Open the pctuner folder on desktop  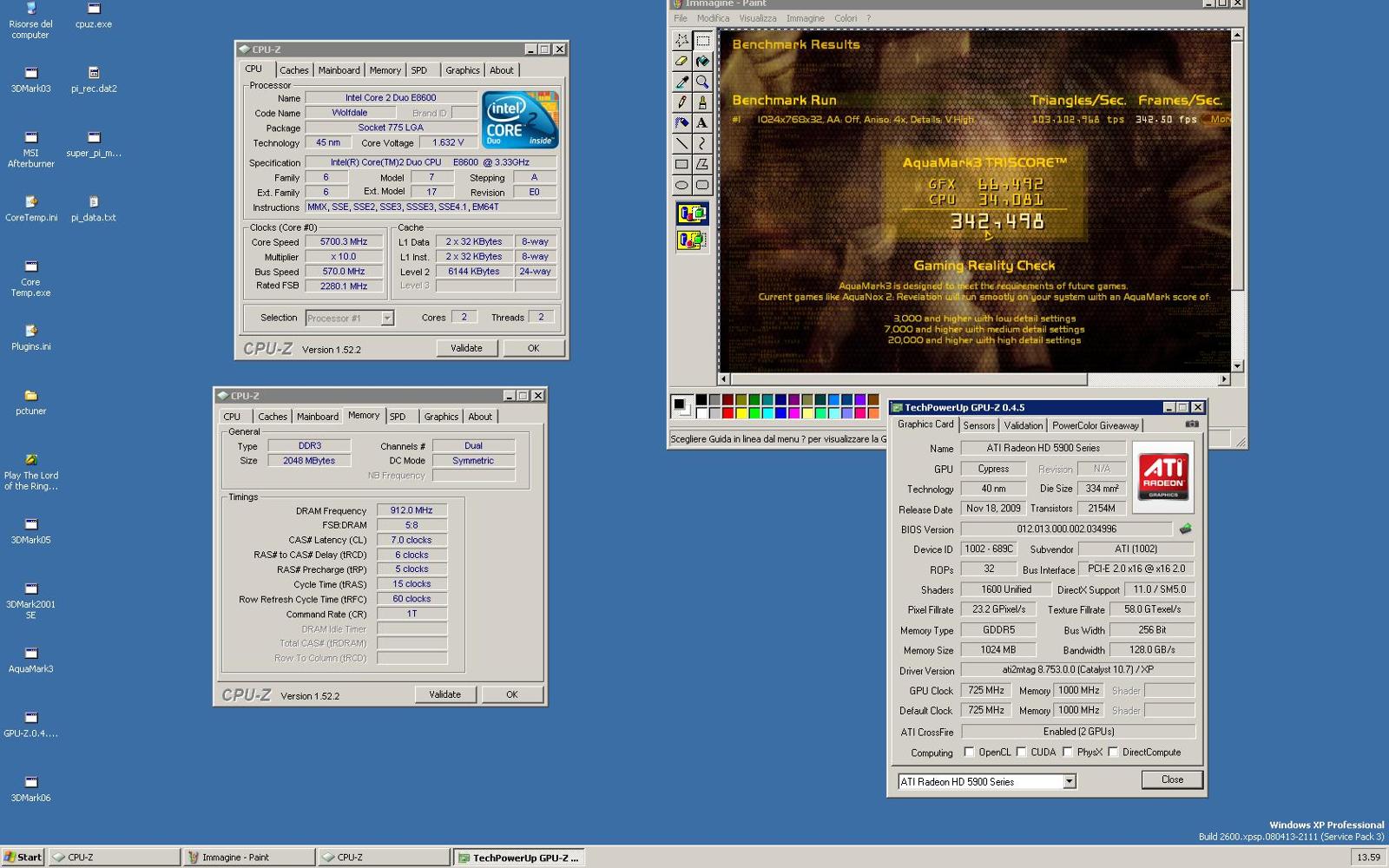[31, 402]
